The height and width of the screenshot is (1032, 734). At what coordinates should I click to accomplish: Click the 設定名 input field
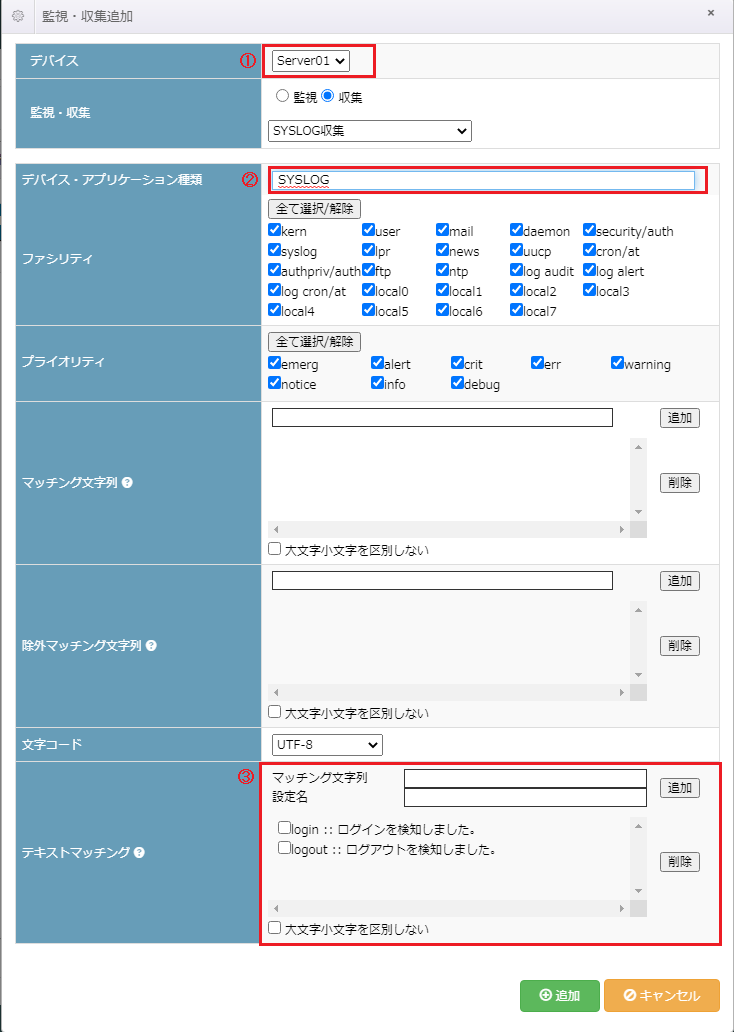point(525,797)
